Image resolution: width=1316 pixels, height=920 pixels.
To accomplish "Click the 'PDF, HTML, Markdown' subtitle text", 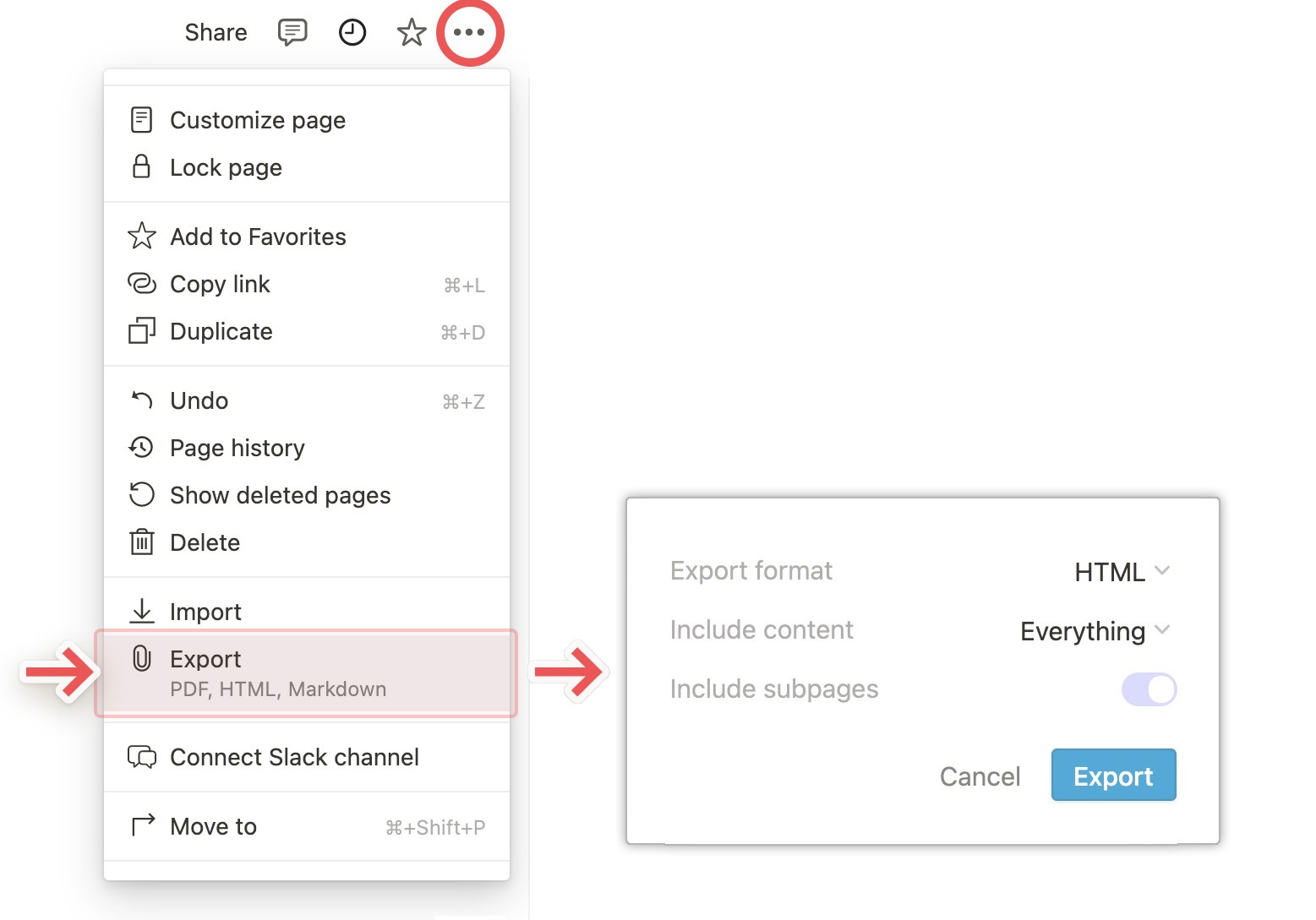I will click(x=278, y=689).
